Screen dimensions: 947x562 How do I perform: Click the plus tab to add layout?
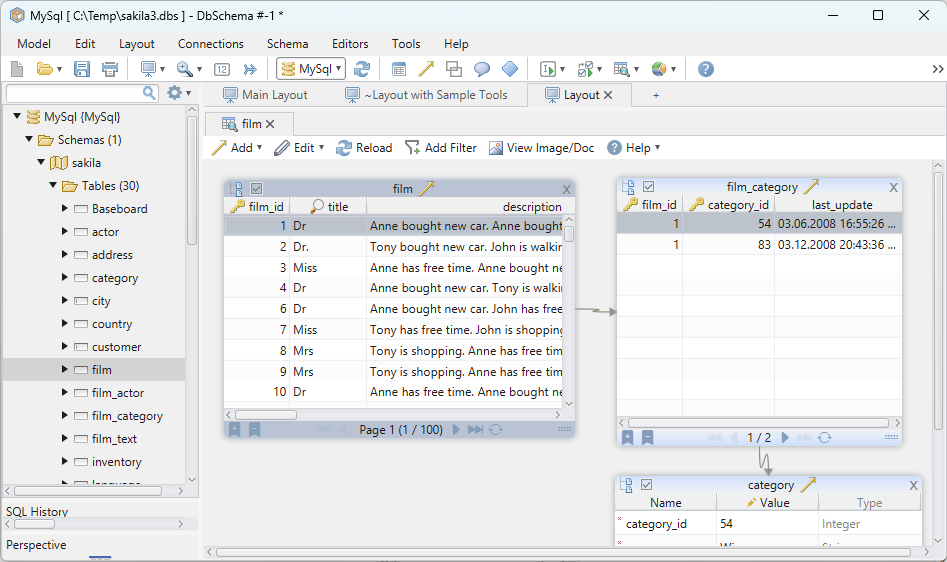[x=656, y=95]
